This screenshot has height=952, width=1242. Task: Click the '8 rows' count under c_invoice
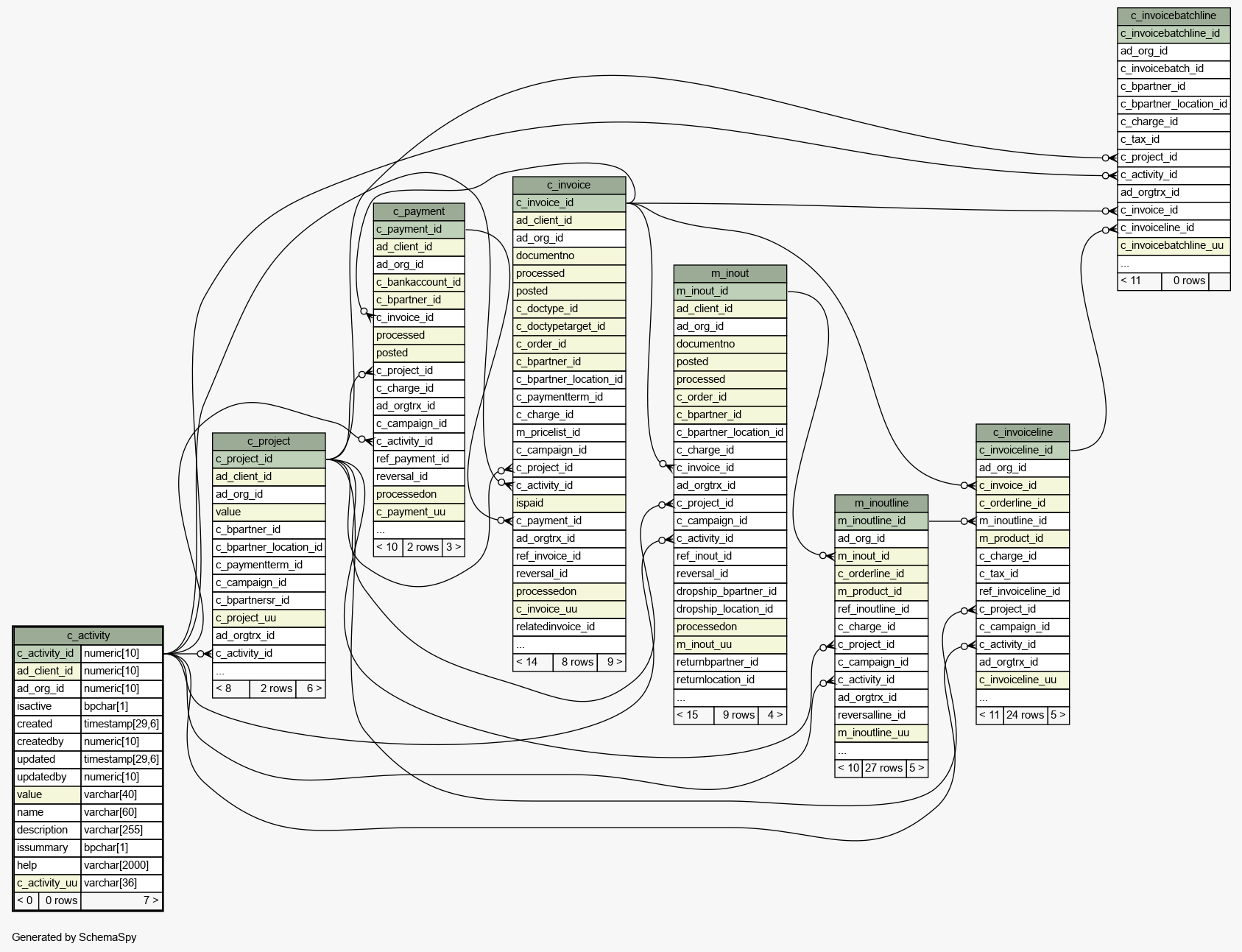pos(575,662)
